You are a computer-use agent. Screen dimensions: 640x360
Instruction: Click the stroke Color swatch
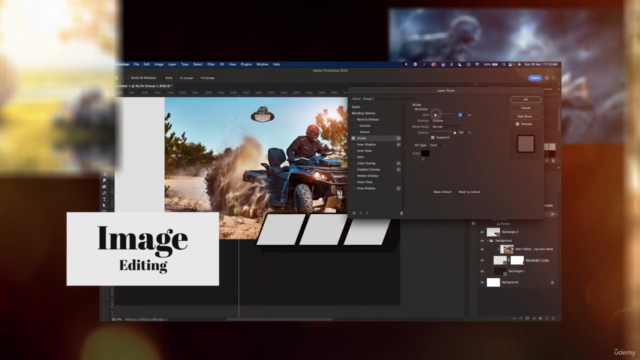point(425,153)
